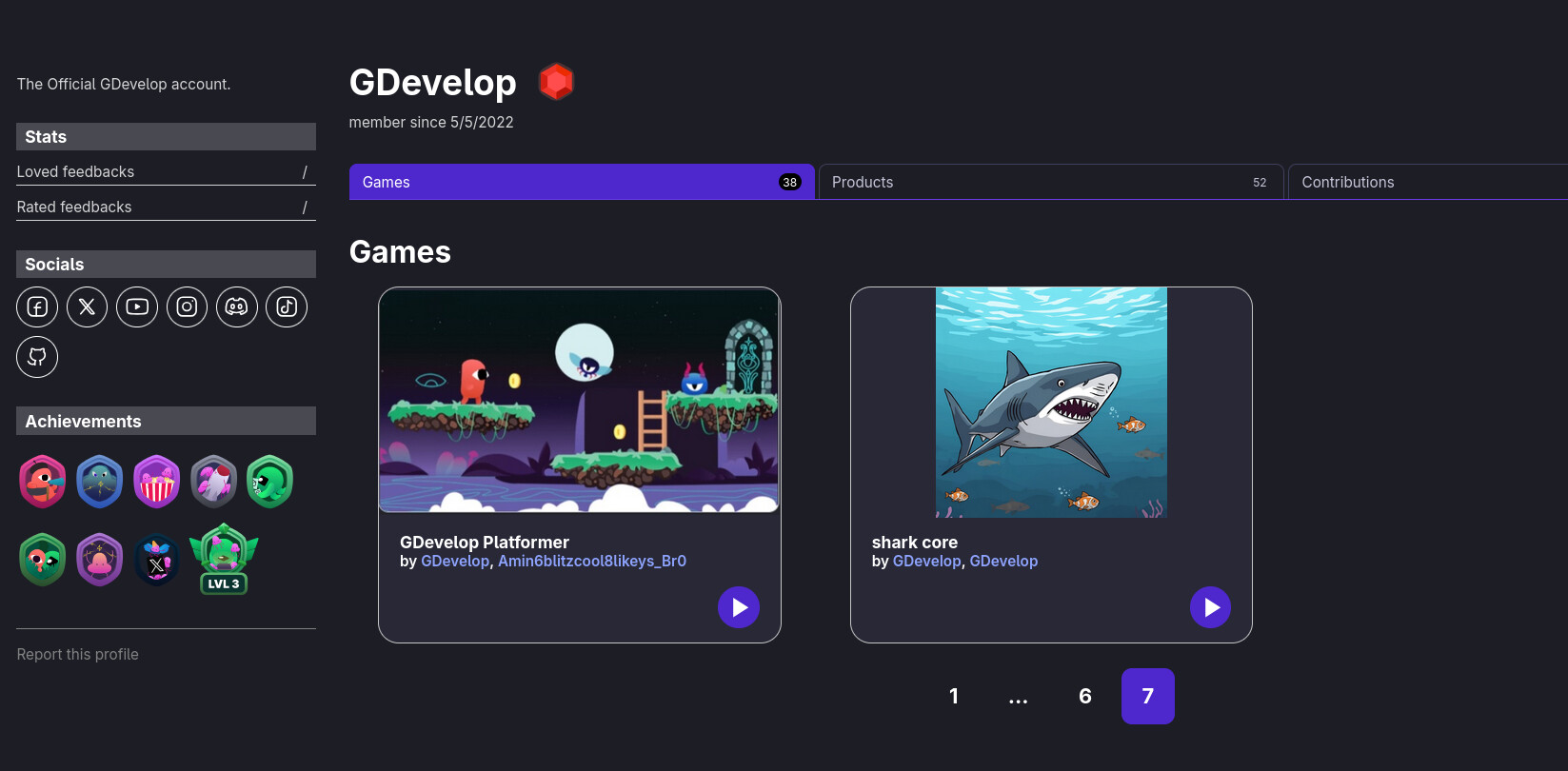
Task: Click the red gem badge beside GDevelop
Action: (556, 82)
